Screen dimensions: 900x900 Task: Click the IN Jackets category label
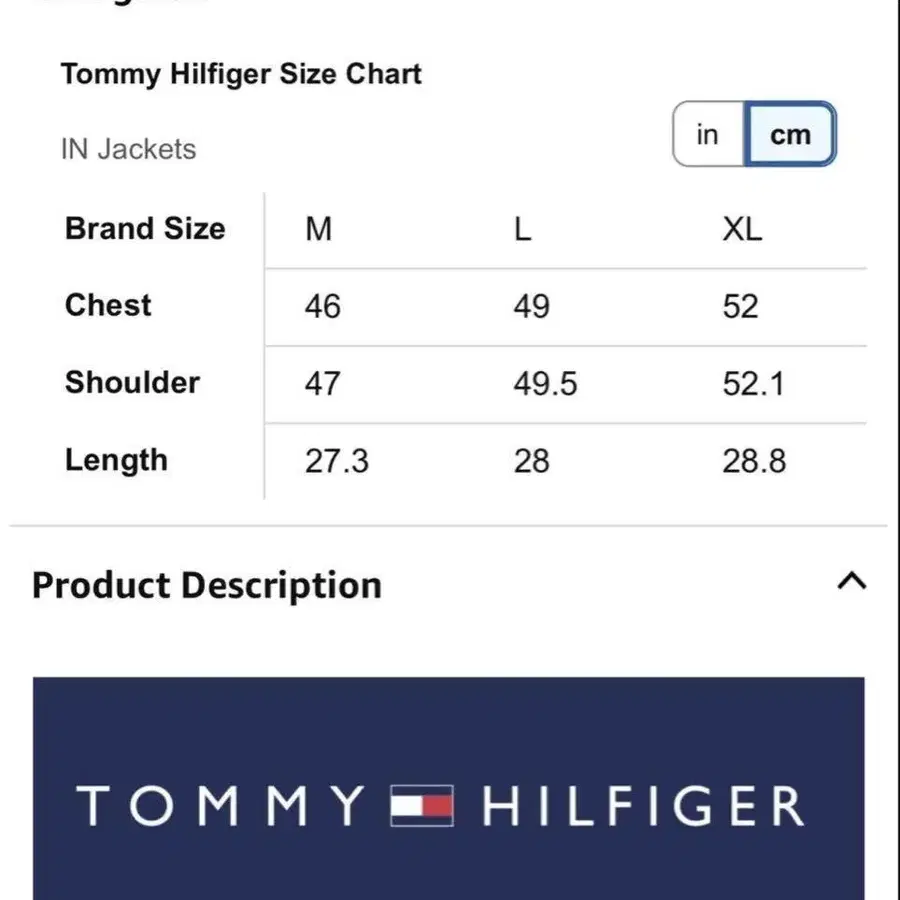pos(128,150)
